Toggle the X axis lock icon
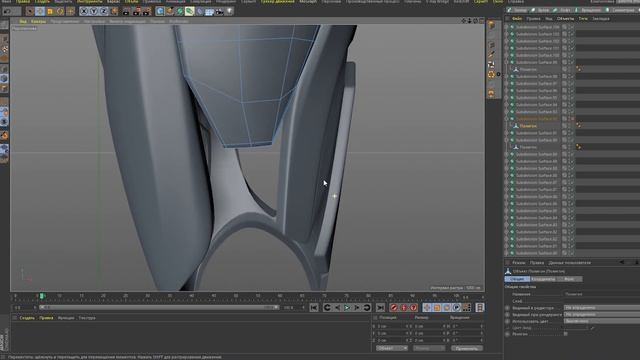Screen dimensions: 640x360 [84, 11]
